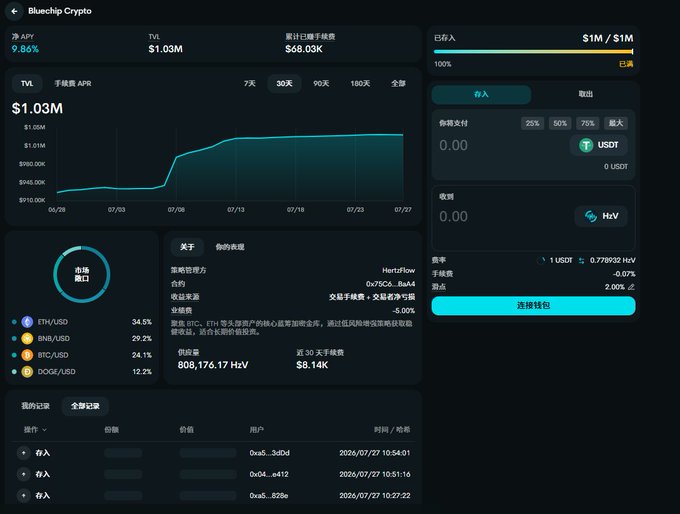Click the $68.03K cumulative fees value
This screenshot has width=680, height=514.
[304, 49]
